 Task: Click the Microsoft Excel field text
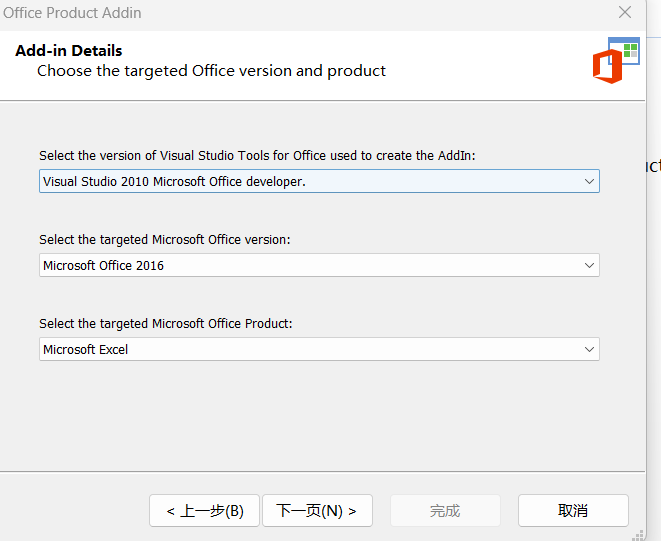tap(86, 349)
